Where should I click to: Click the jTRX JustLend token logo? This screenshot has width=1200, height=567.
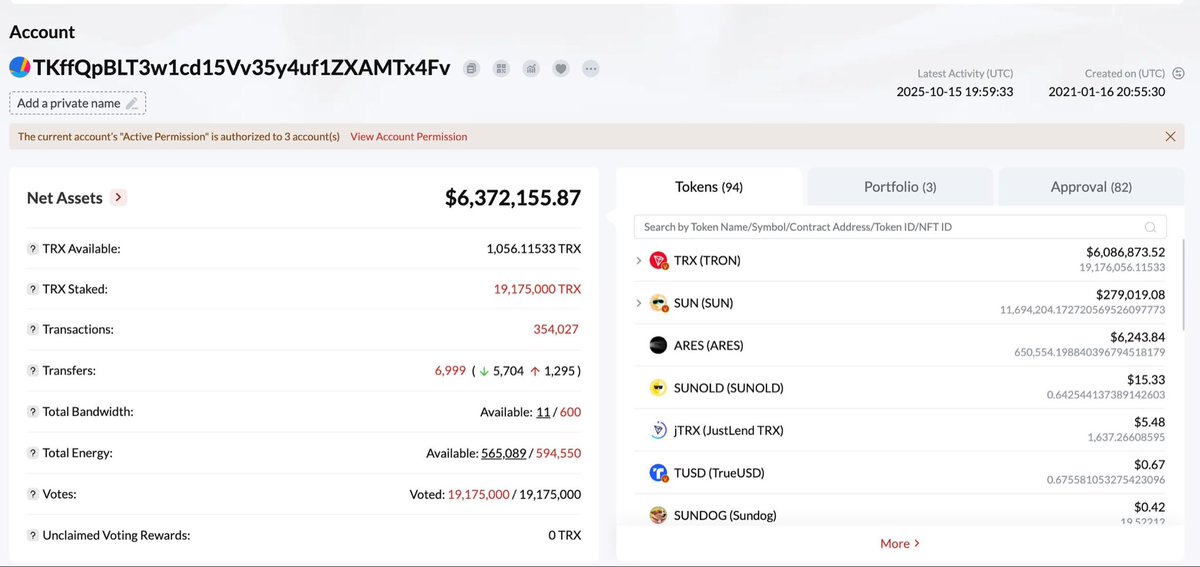pos(659,430)
